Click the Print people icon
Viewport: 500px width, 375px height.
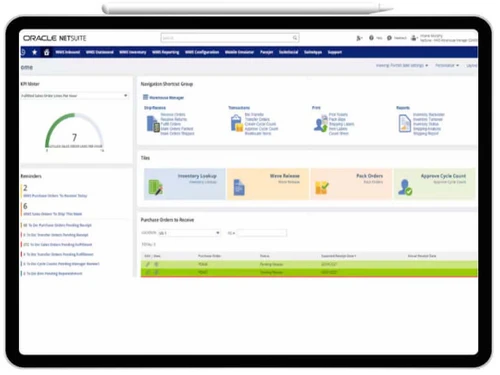(320, 123)
